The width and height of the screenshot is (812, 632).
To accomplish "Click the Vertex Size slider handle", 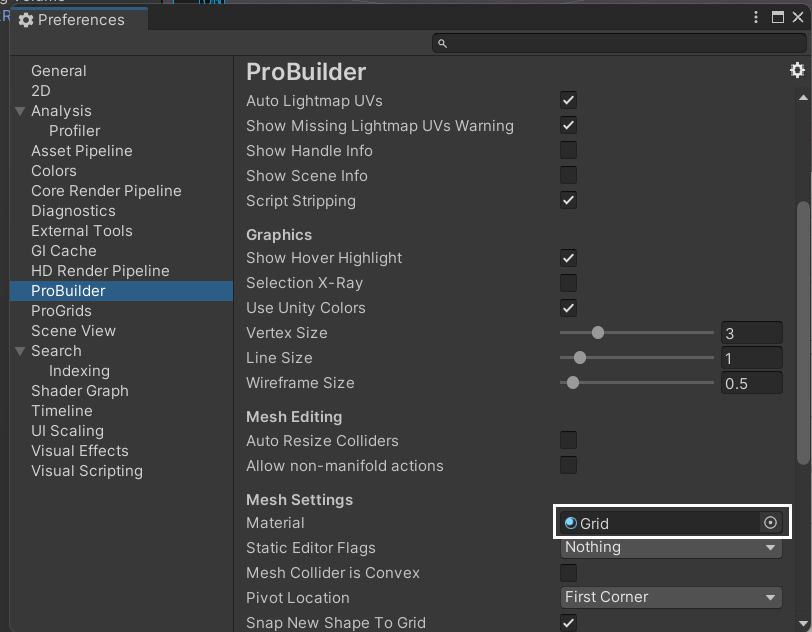I will click(598, 333).
